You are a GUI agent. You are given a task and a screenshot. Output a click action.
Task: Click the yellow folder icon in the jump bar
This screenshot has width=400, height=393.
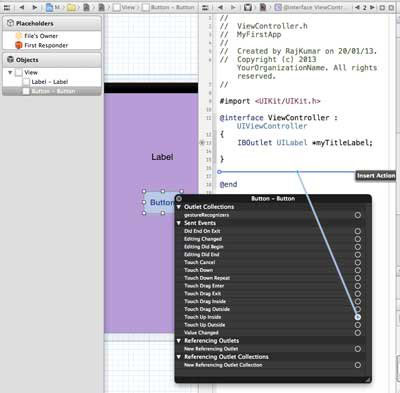(x=71, y=7)
